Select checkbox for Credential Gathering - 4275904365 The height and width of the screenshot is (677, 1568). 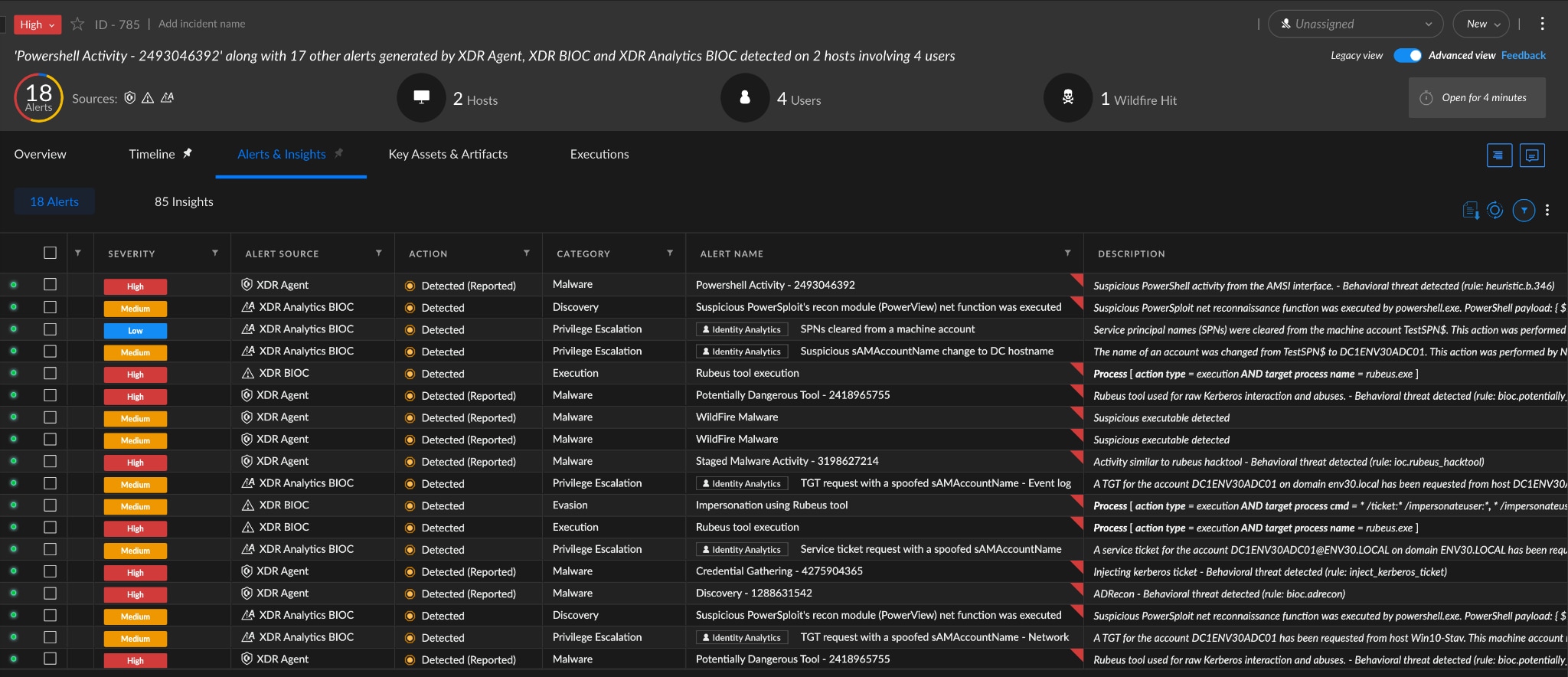click(x=51, y=571)
